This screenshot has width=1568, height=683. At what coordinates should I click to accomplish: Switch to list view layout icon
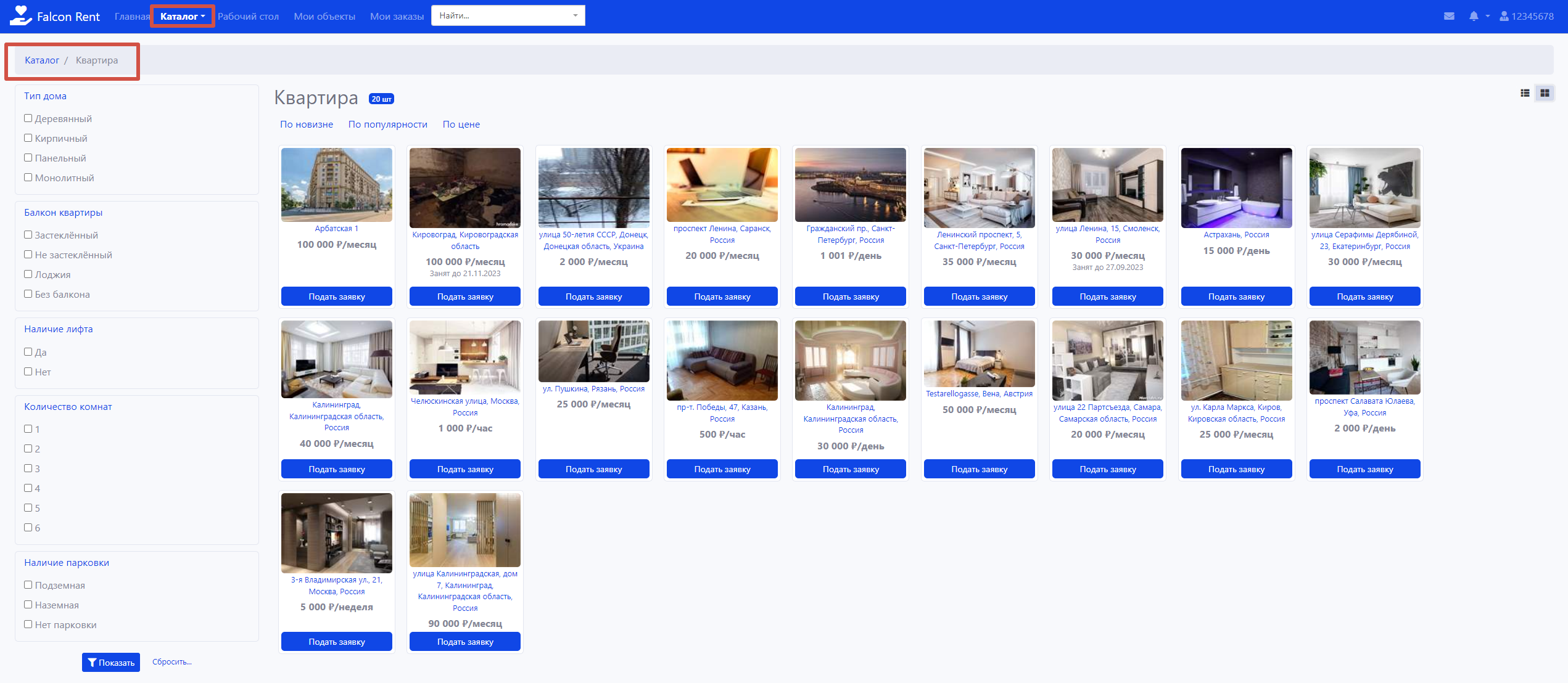tap(1525, 93)
